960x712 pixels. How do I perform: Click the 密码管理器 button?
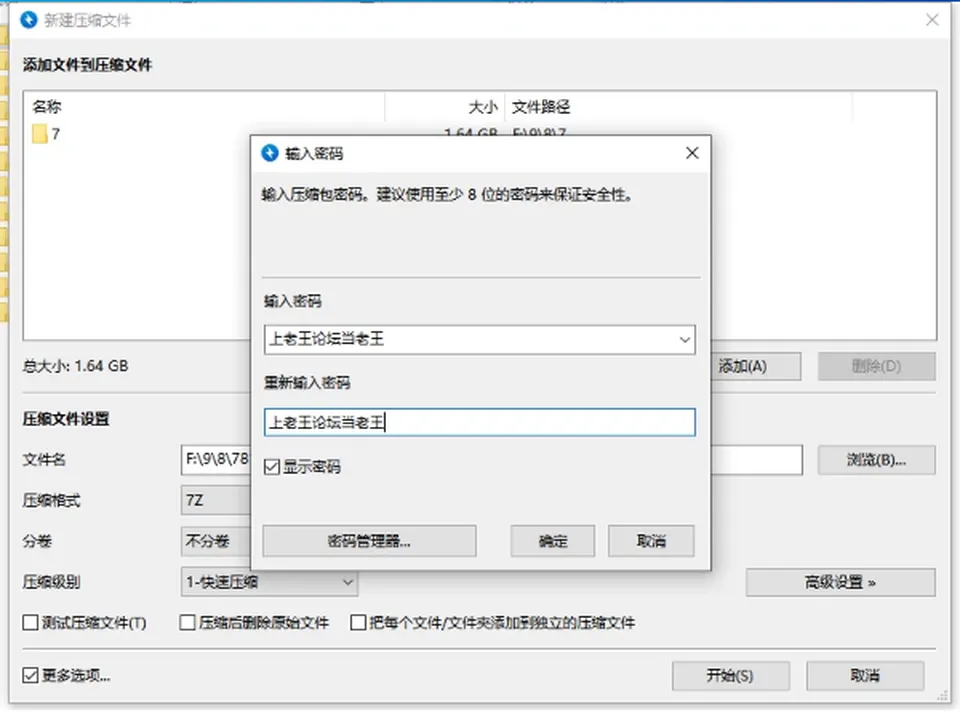(x=369, y=541)
